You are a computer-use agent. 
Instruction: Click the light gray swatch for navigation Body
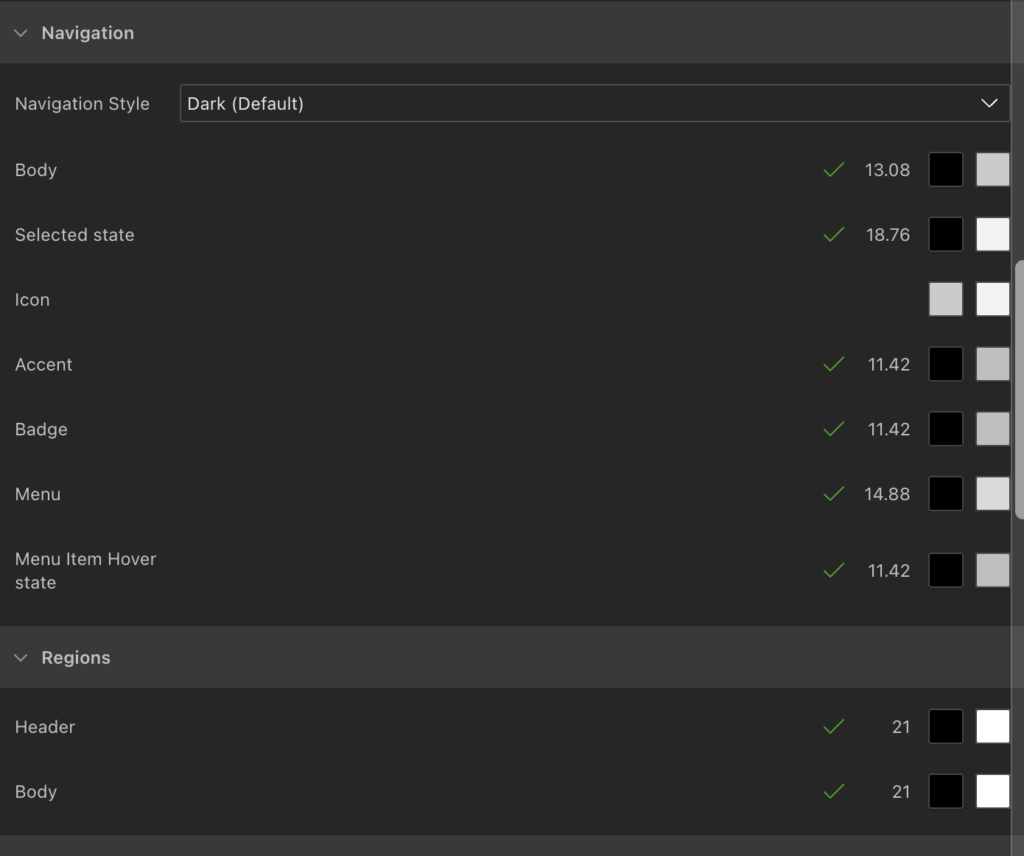(x=992, y=170)
